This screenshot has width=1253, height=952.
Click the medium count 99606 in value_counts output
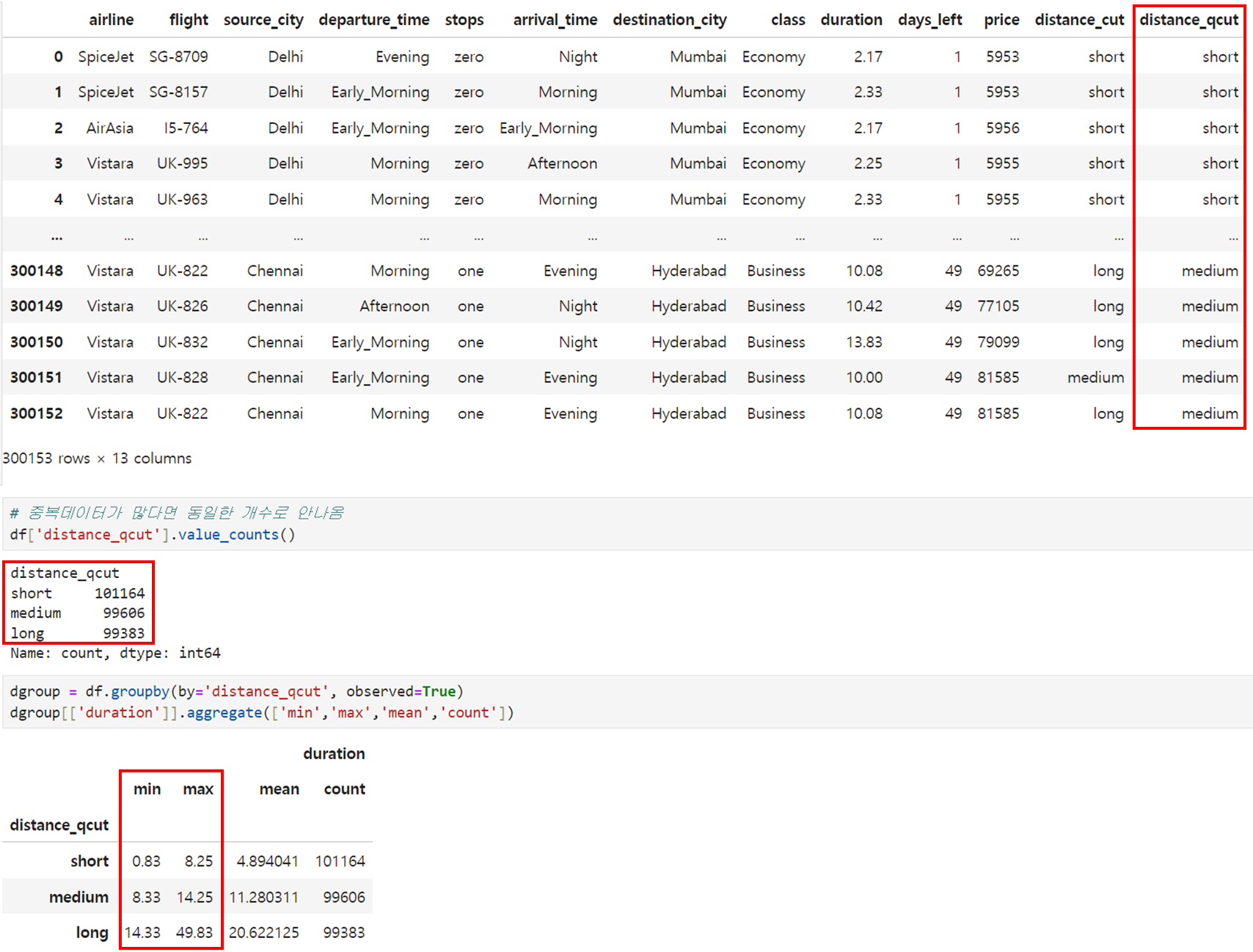click(x=123, y=613)
